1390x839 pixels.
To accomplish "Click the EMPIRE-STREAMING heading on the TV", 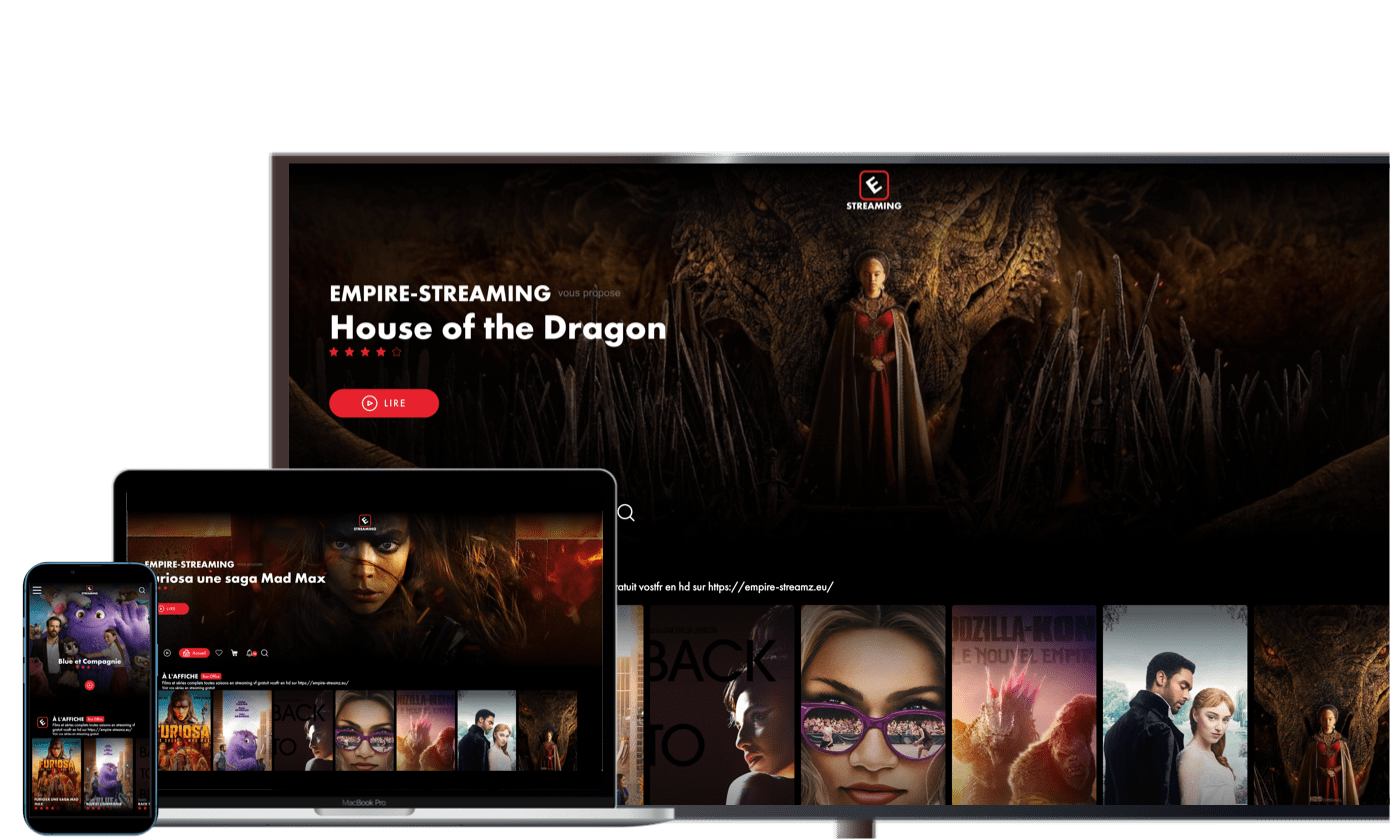I will [440, 293].
